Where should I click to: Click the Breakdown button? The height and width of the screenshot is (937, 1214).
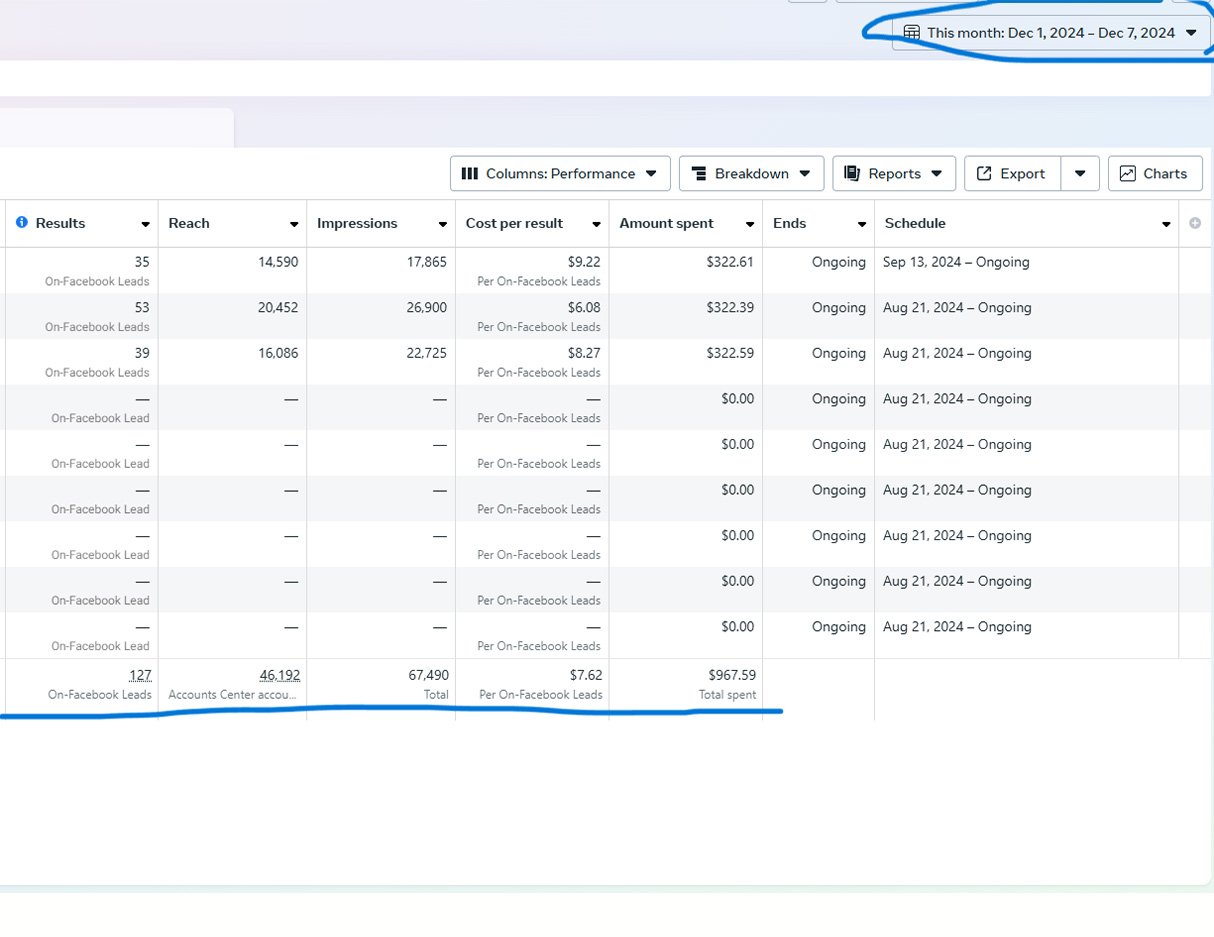(x=751, y=174)
